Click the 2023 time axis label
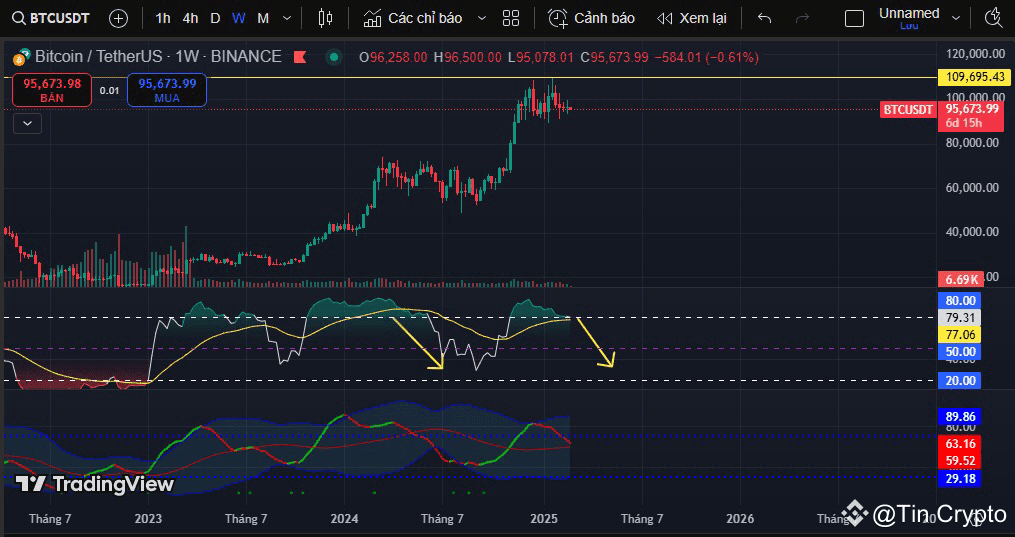1015x537 pixels. (148, 519)
